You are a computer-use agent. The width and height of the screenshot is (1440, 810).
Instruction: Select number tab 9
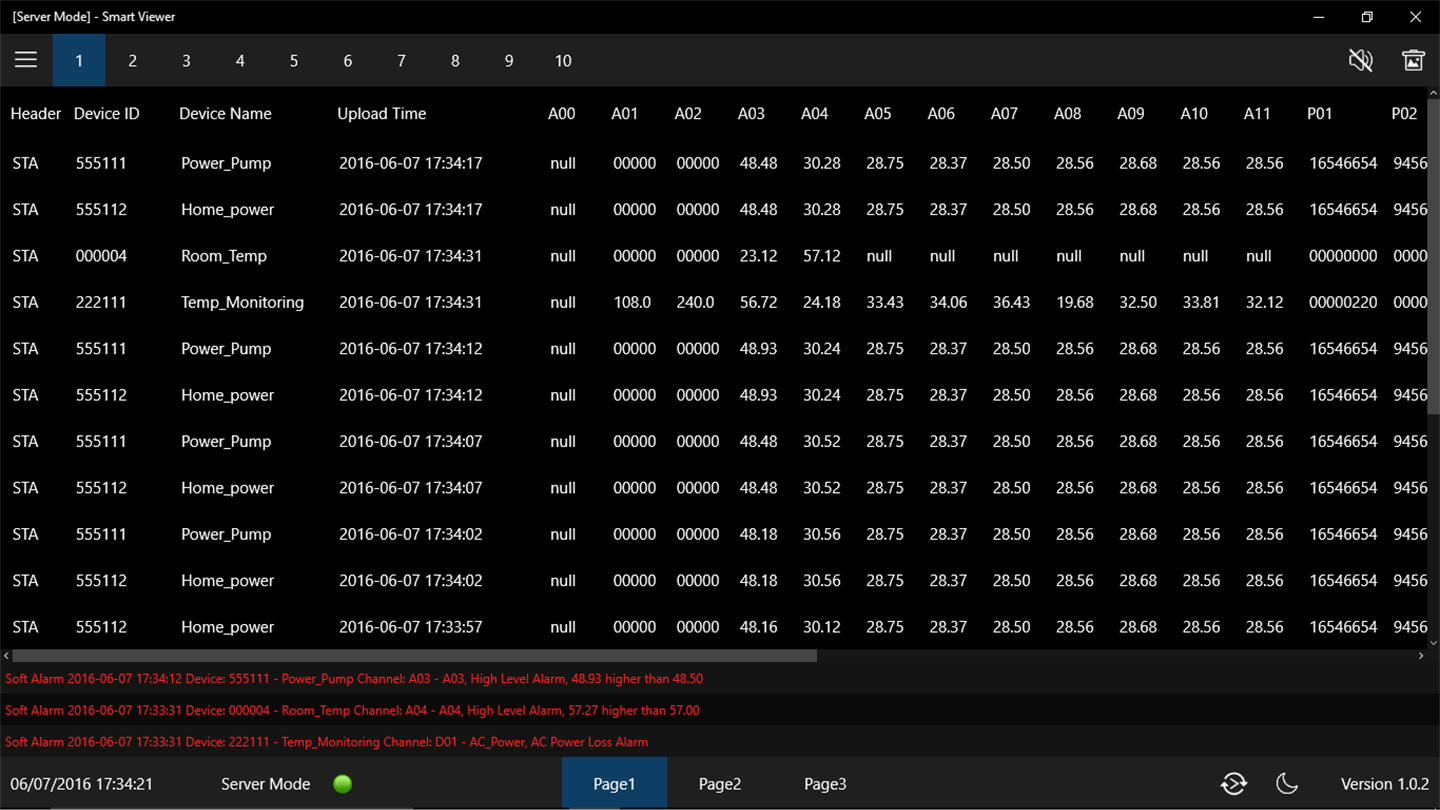coord(509,60)
